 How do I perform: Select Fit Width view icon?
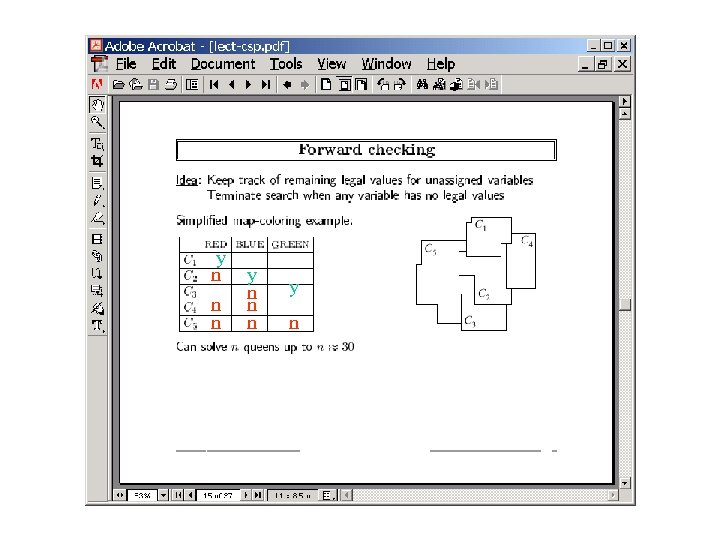(x=361, y=84)
